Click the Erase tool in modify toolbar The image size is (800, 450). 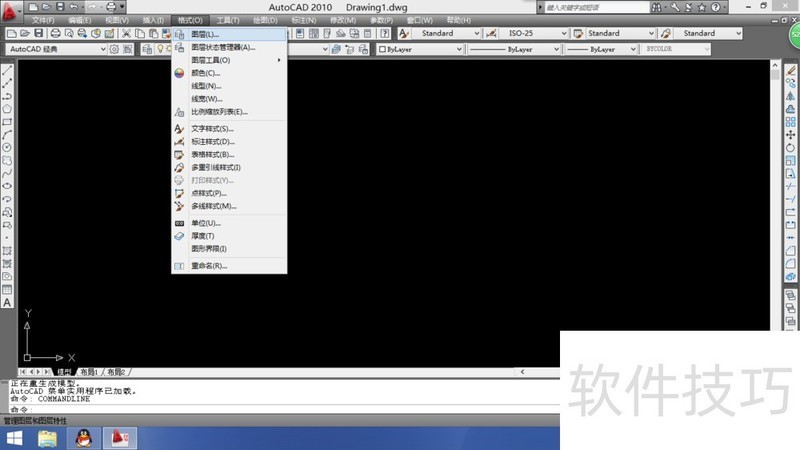(x=790, y=70)
